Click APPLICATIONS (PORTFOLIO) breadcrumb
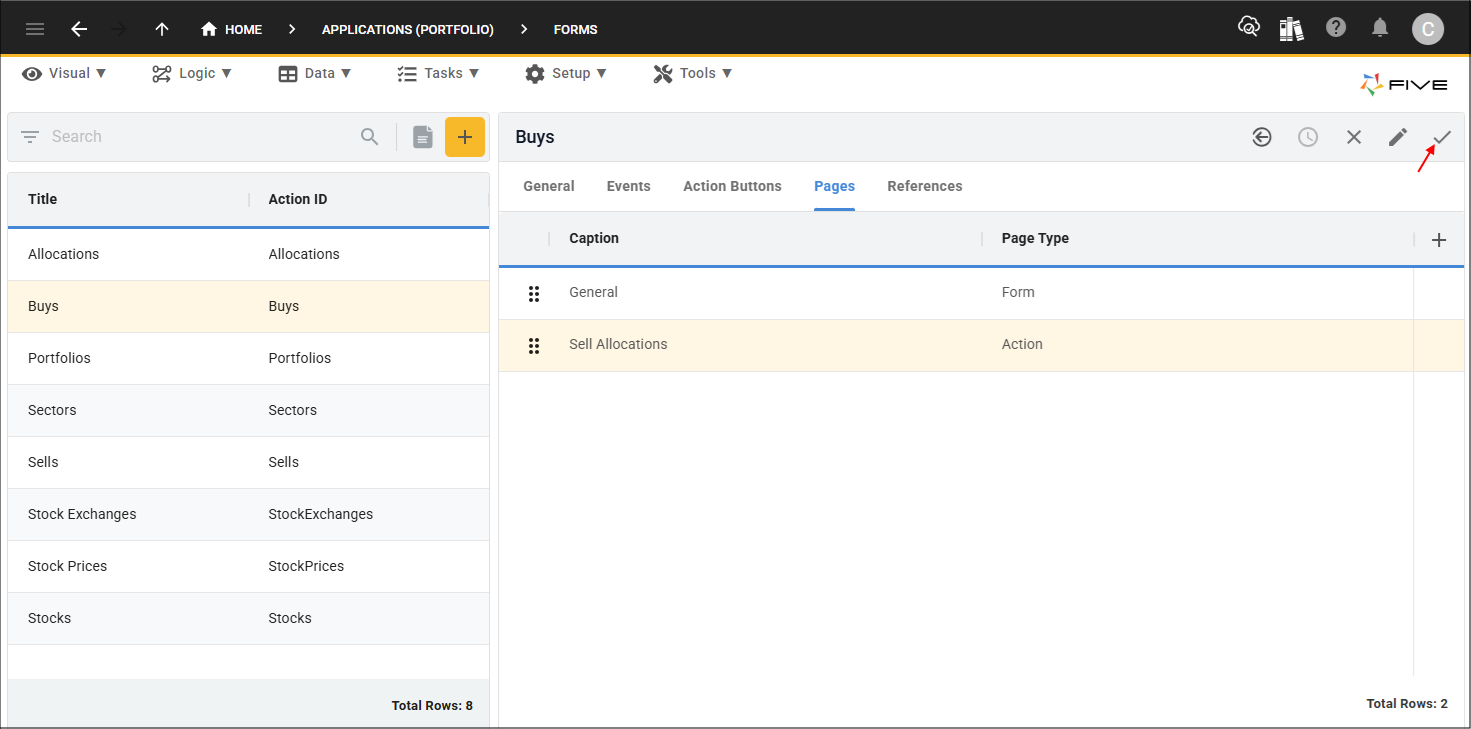The image size is (1471, 729). (x=408, y=30)
